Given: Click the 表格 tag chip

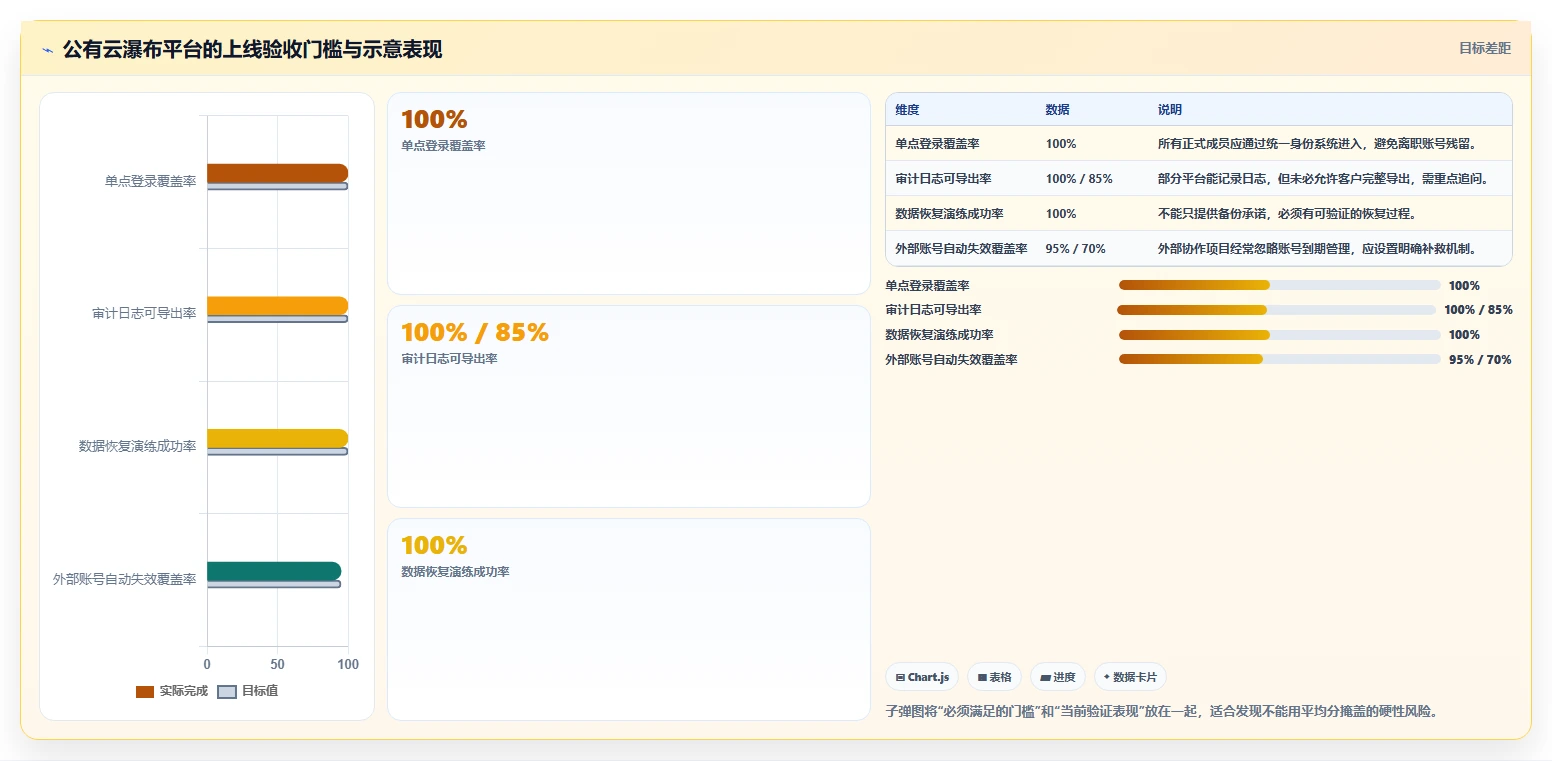Looking at the screenshot, I should [994, 677].
